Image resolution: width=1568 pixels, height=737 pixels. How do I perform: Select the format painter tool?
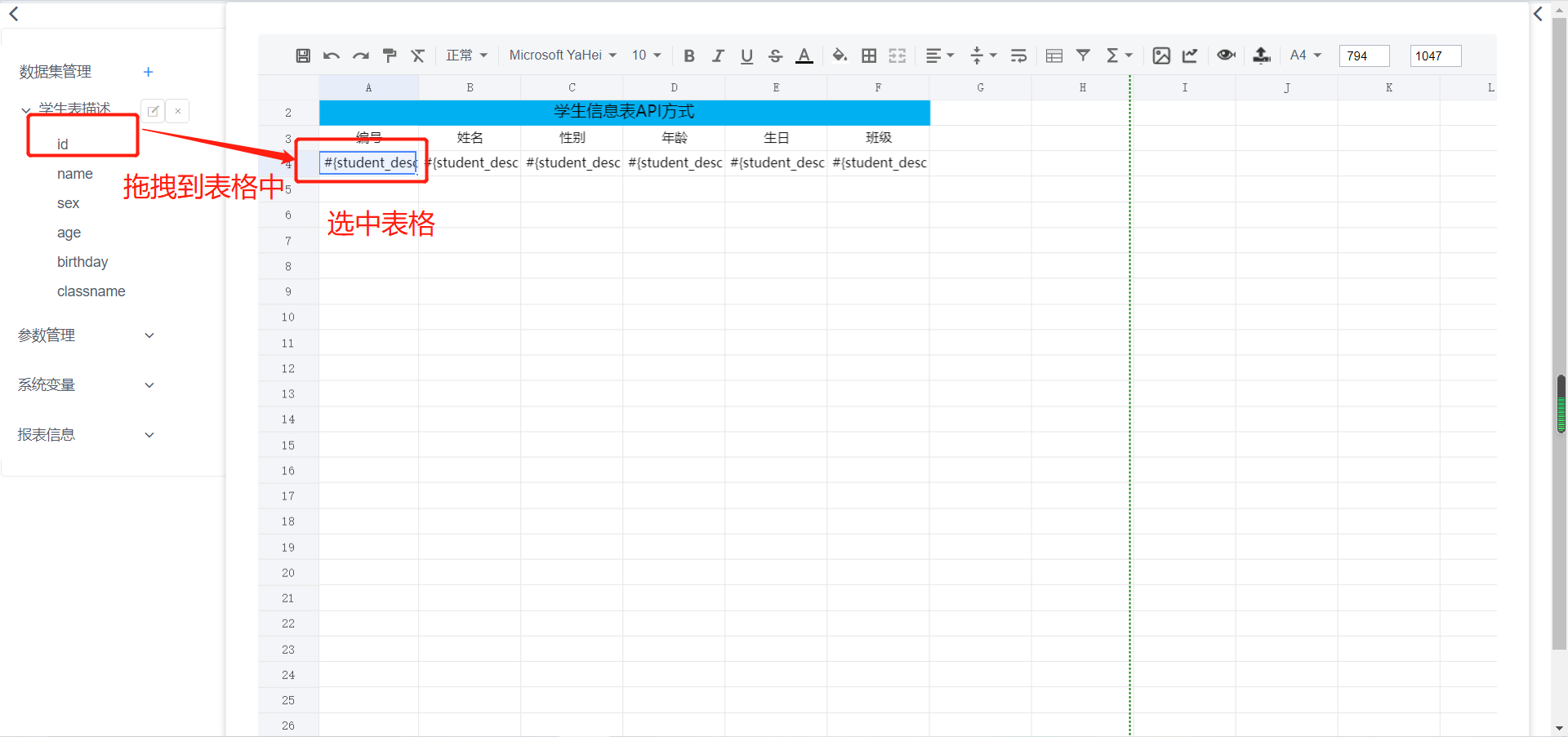(390, 55)
